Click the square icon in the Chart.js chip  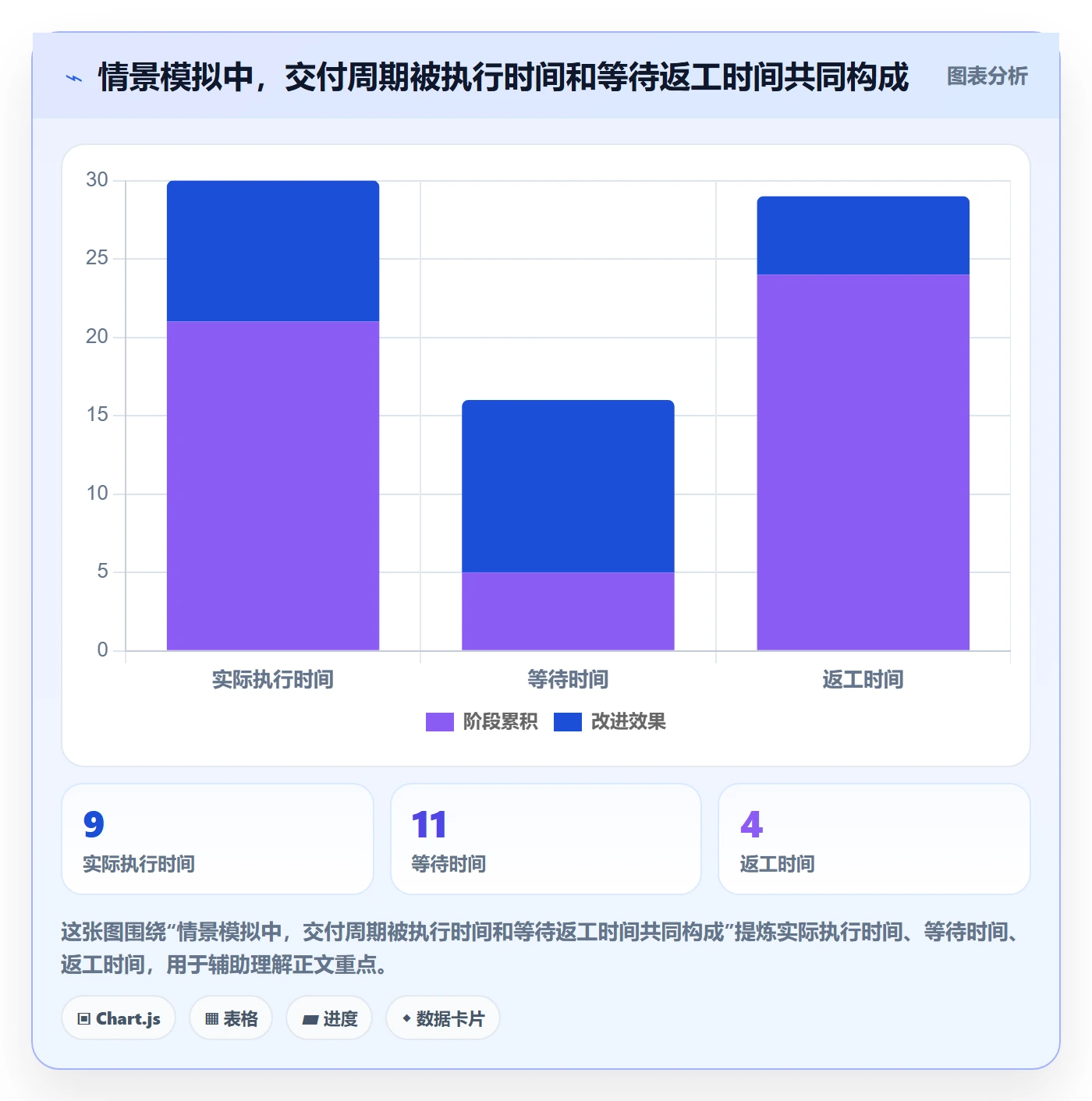[84, 1019]
